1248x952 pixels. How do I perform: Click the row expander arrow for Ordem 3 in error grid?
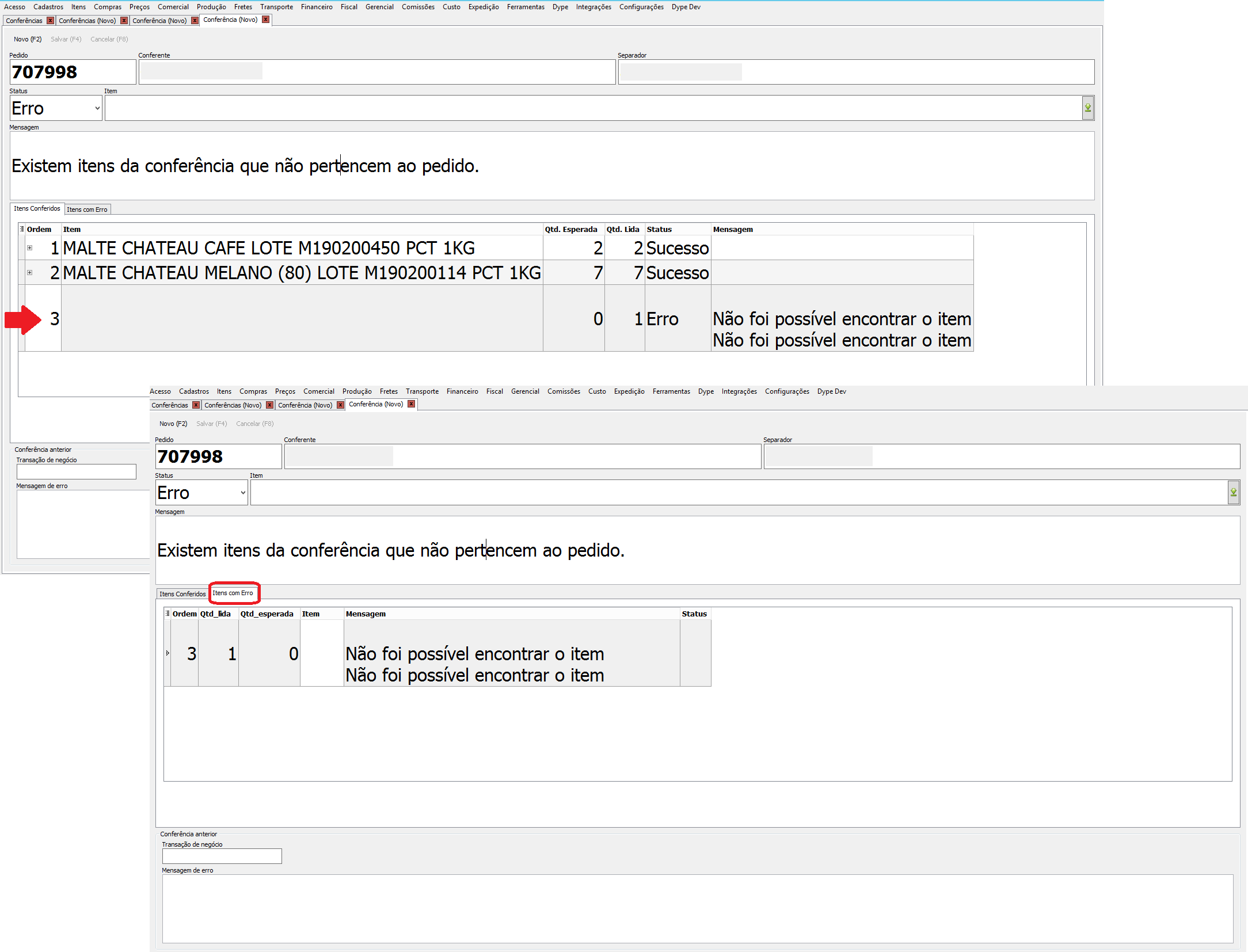point(168,653)
